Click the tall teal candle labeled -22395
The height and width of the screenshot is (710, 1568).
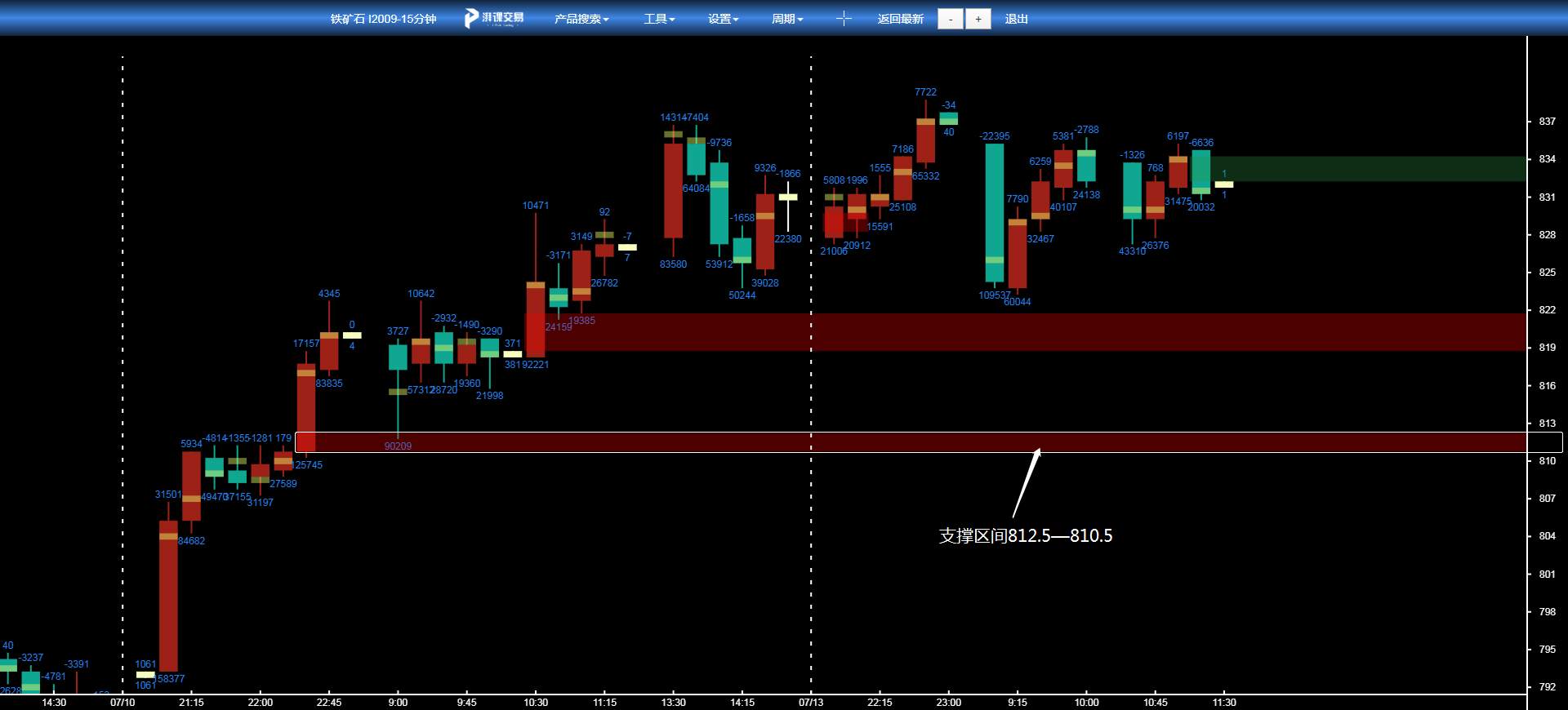[x=995, y=213]
